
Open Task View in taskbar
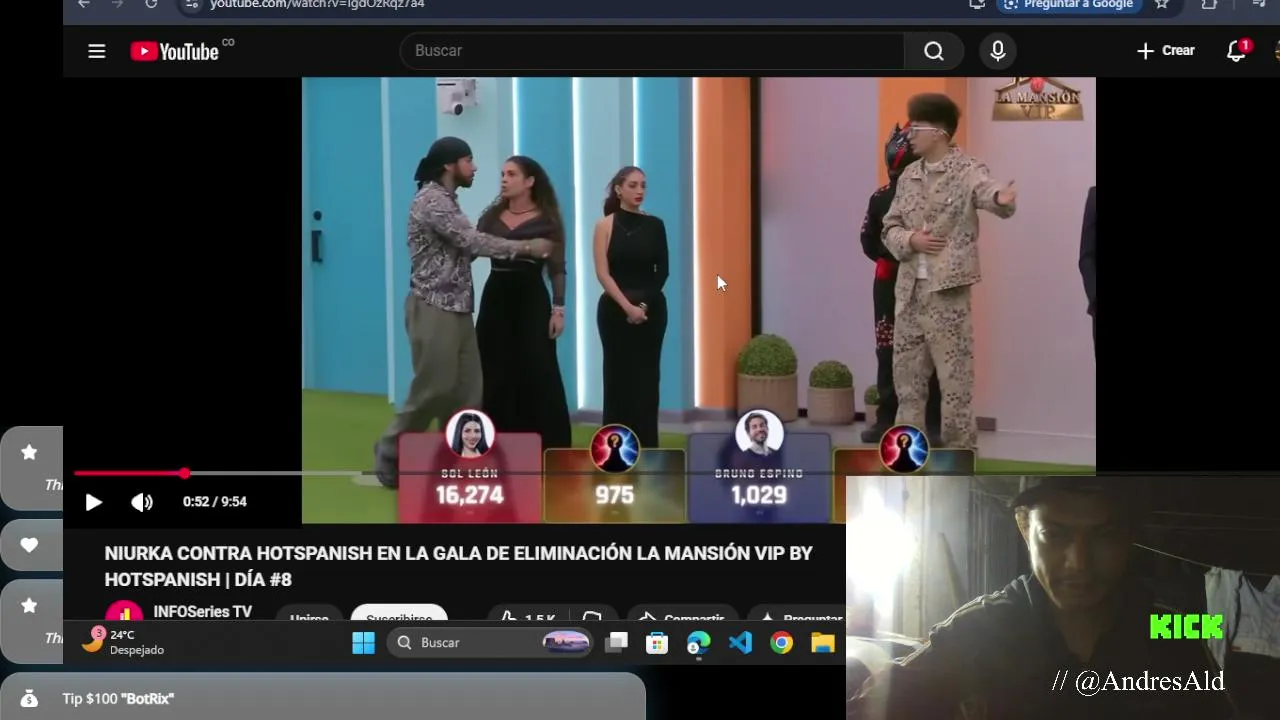(x=617, y=643)
